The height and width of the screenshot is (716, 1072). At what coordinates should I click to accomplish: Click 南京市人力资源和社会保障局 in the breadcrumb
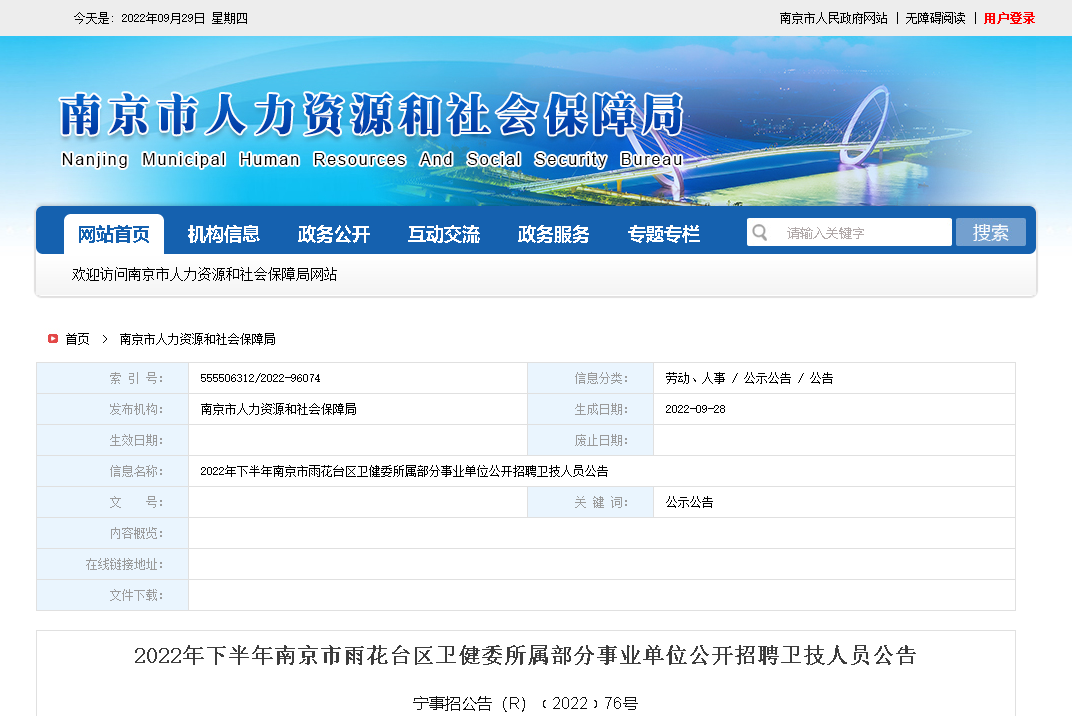tap(197, 339)
